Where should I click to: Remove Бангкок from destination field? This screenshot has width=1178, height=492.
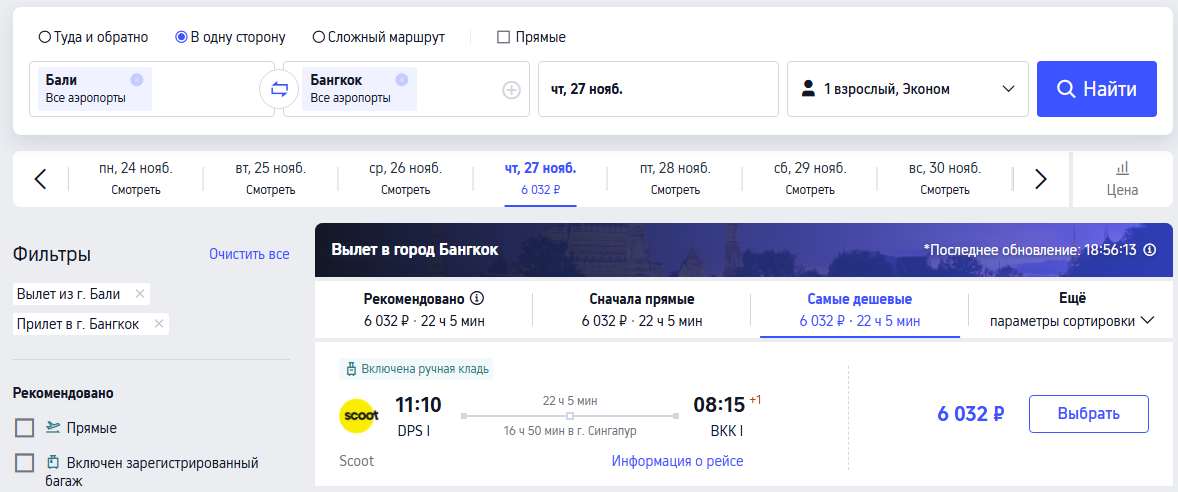(x=401, y=80)
